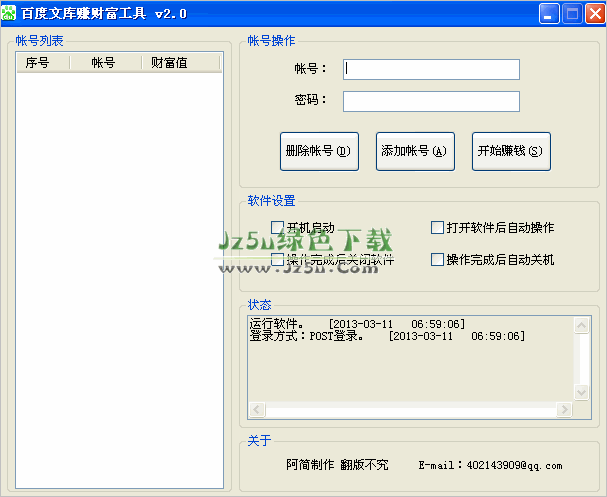Viewport: 607px width, 497px height.
Task: Click status log scroll down arrow
Action: click(581, 392)
